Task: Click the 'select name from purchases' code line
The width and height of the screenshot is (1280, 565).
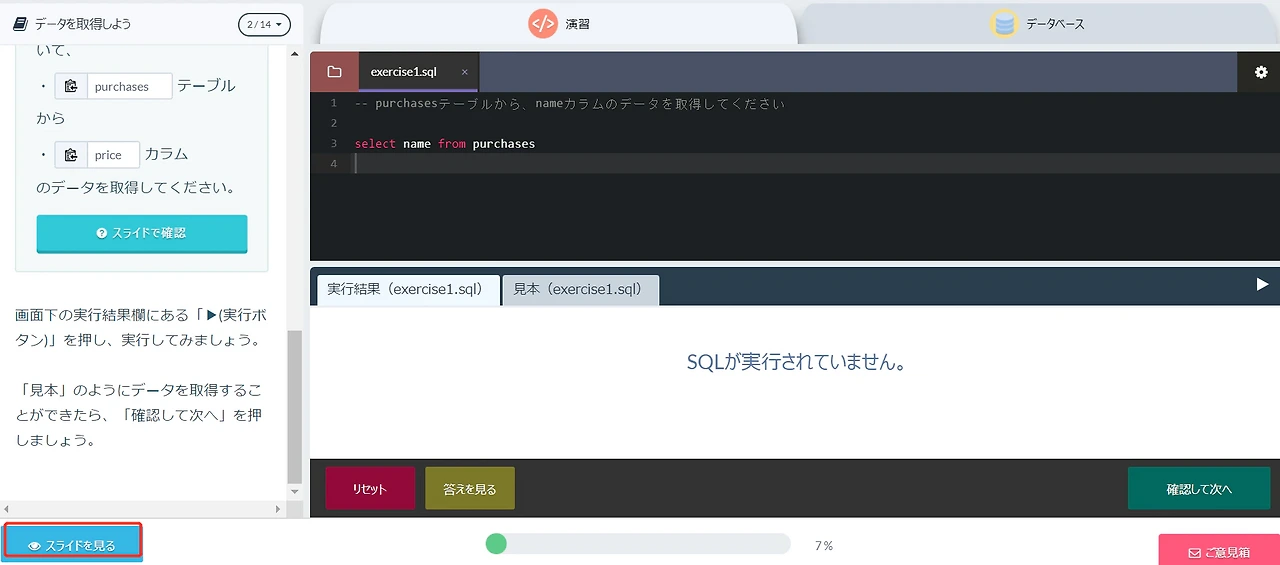Action: 445,144
